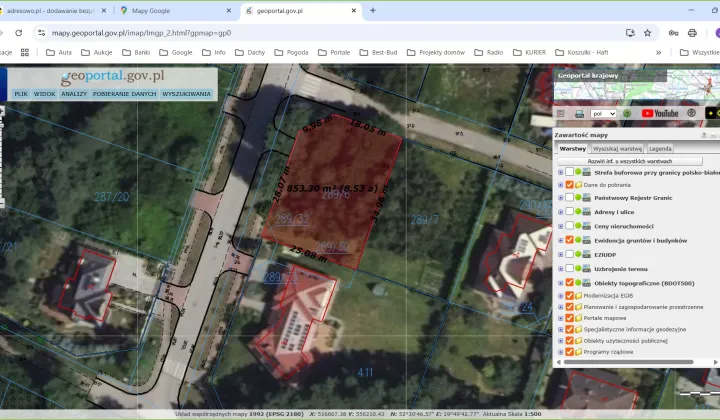Click the accessibility icon beside YouTube

(x=692, y=114)
